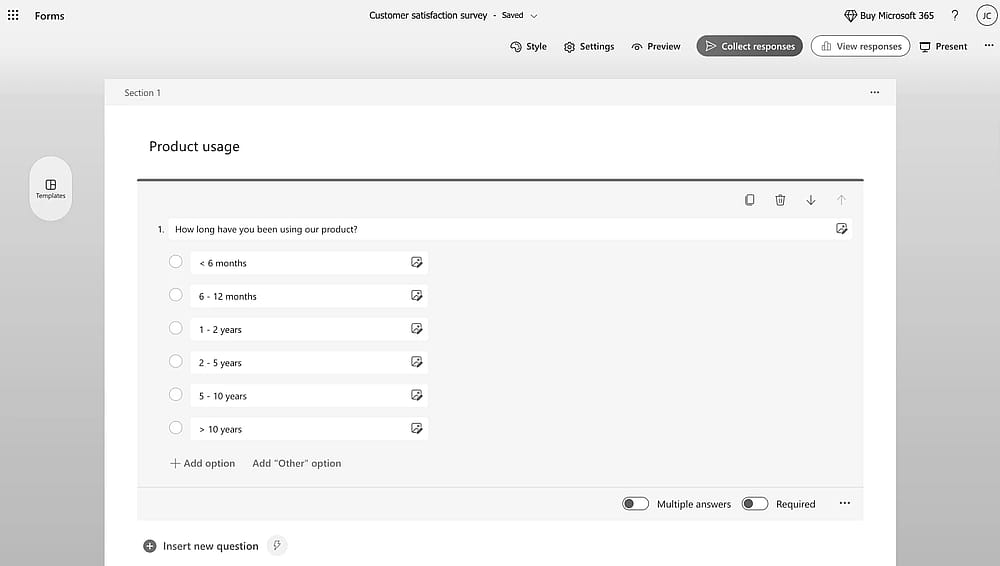Add image to '< 6 months' option
1000x566 pixels.
[x=416, y=262]
